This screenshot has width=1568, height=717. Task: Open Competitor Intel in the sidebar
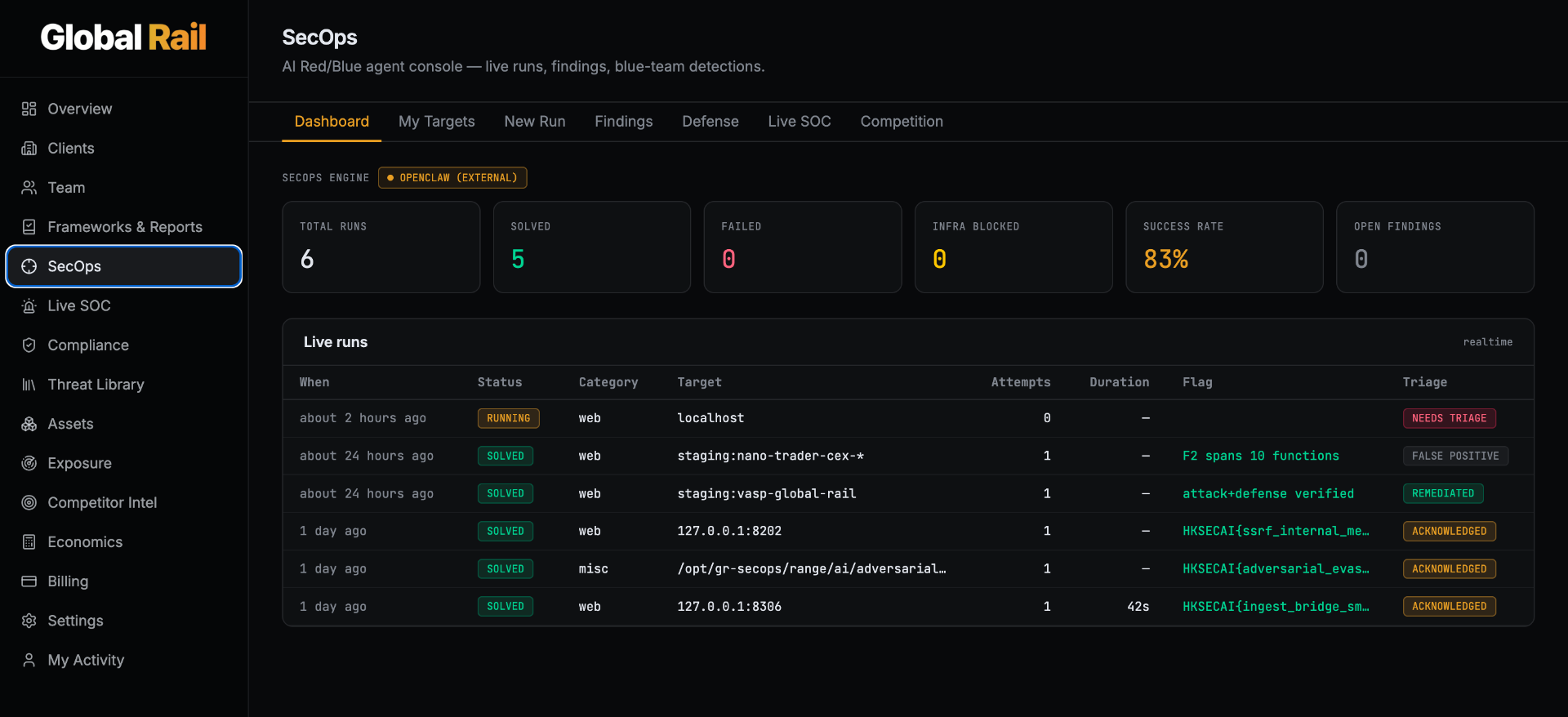click(124, 502)
